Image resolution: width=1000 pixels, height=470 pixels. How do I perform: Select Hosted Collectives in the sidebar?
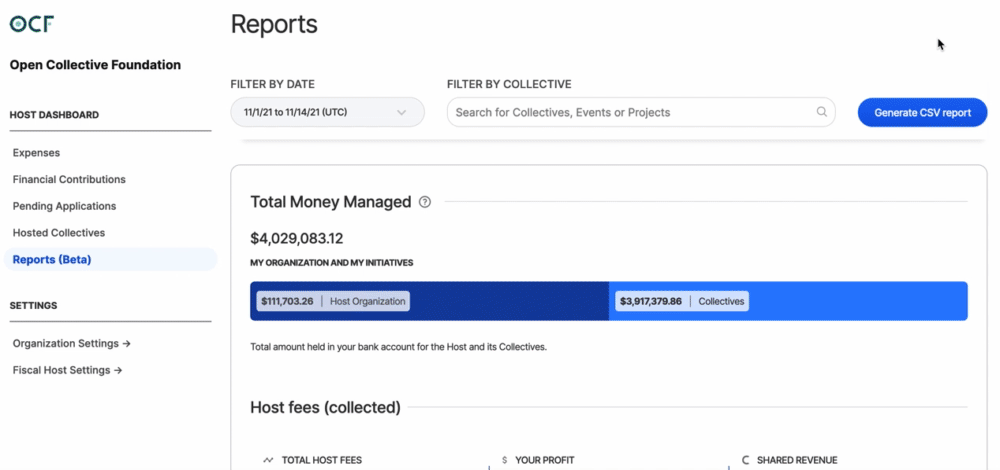tap(59, 233)
